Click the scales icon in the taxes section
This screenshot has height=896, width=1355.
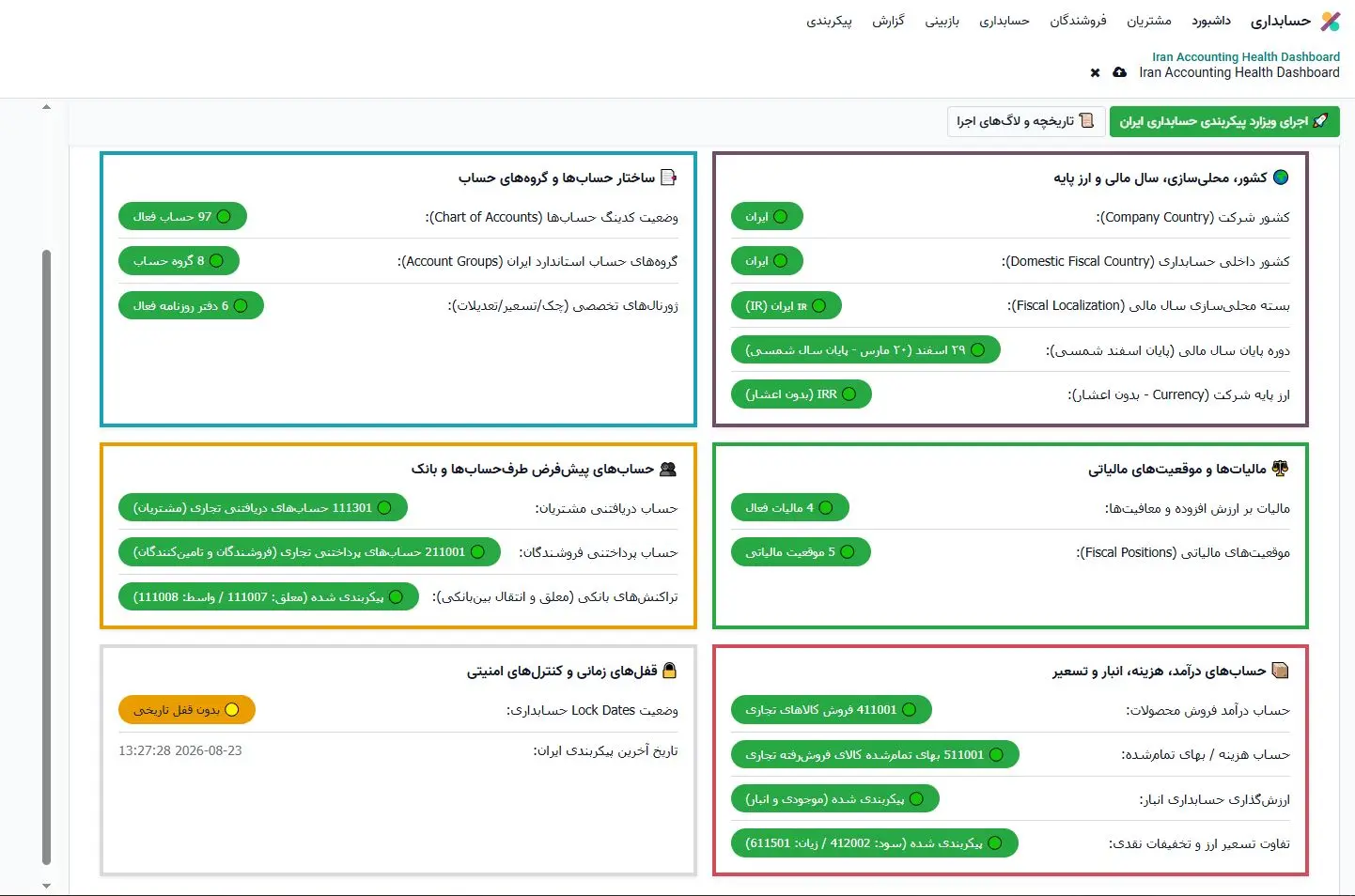[x=1280, y=468]
